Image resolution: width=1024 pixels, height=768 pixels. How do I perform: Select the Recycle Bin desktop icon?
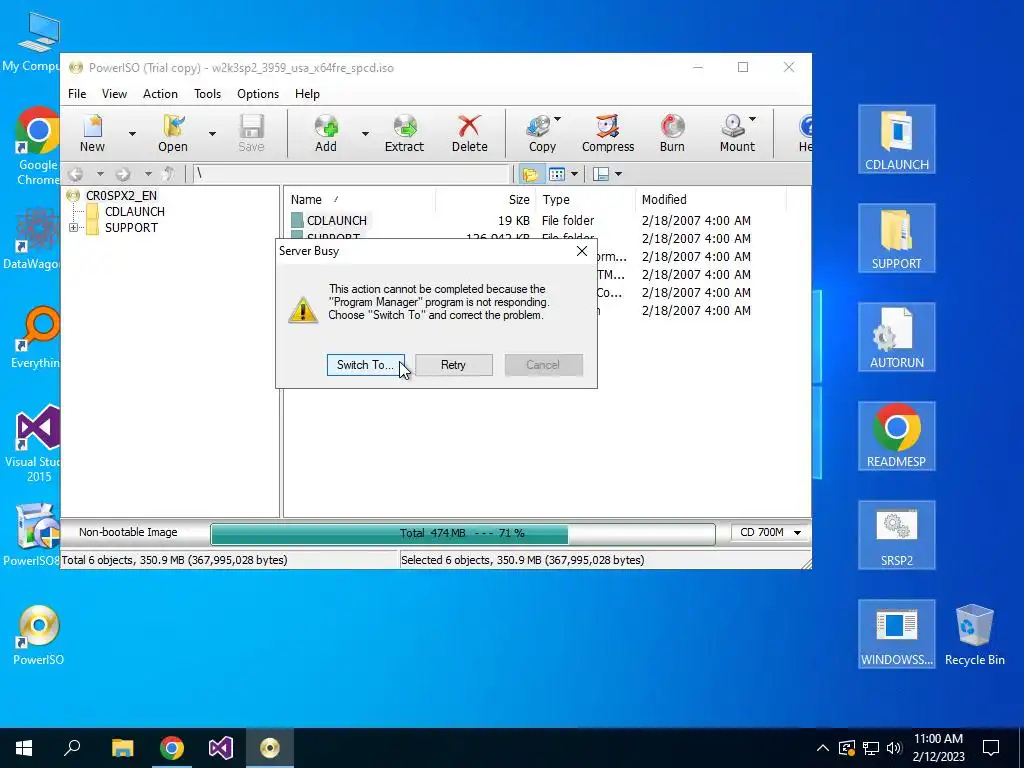click(x=974, y=634)
